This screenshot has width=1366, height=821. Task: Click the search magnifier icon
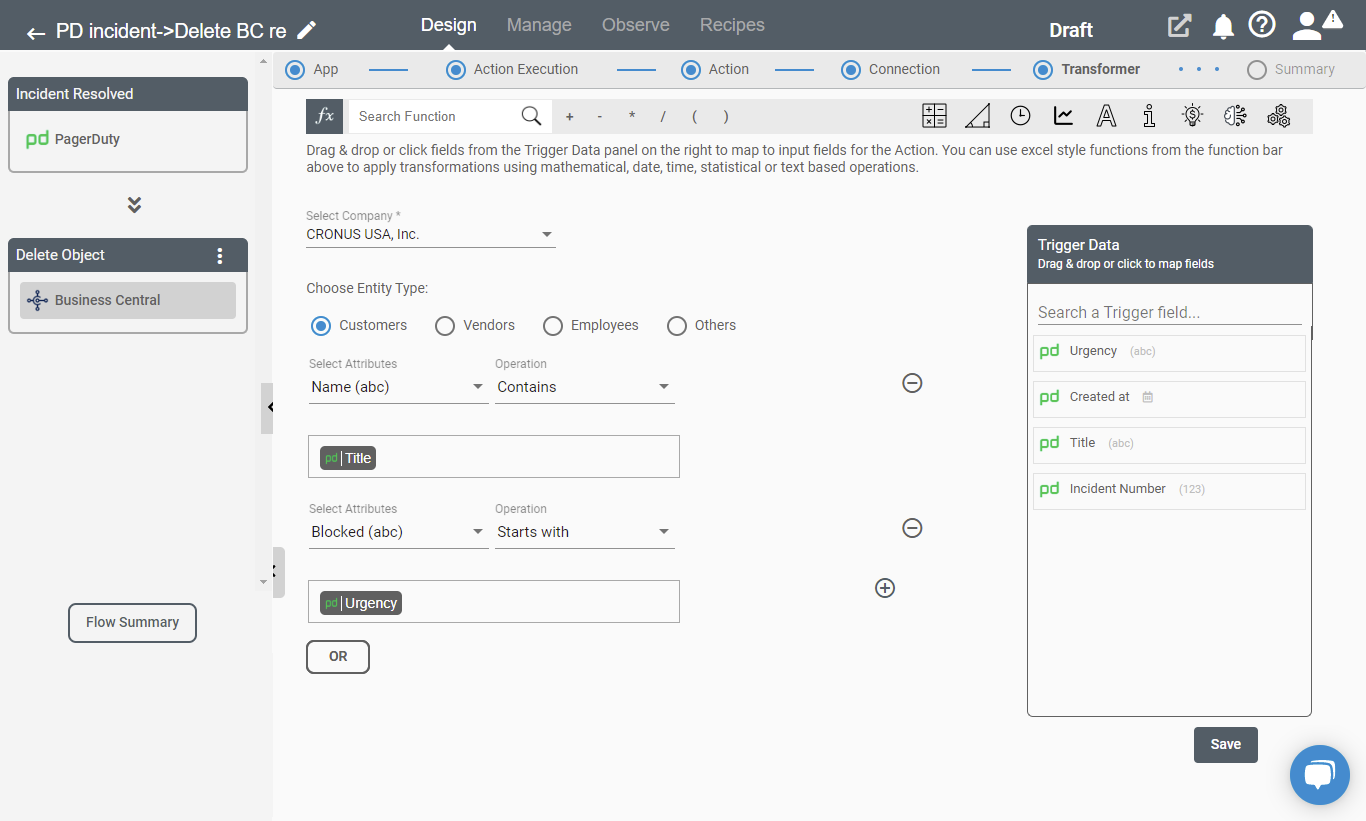click(532, 116)
